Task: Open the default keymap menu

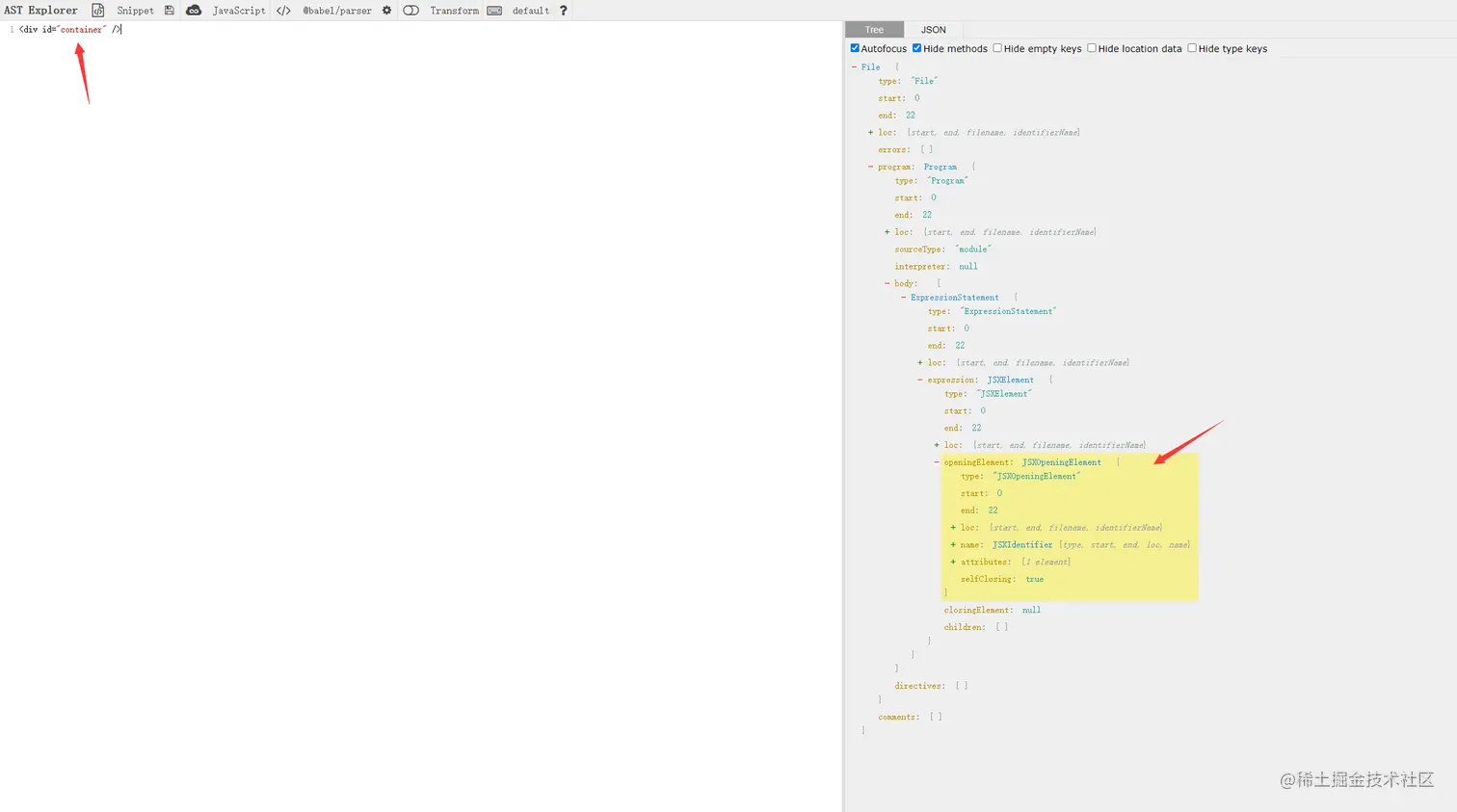Action: (x=531, y=11)
